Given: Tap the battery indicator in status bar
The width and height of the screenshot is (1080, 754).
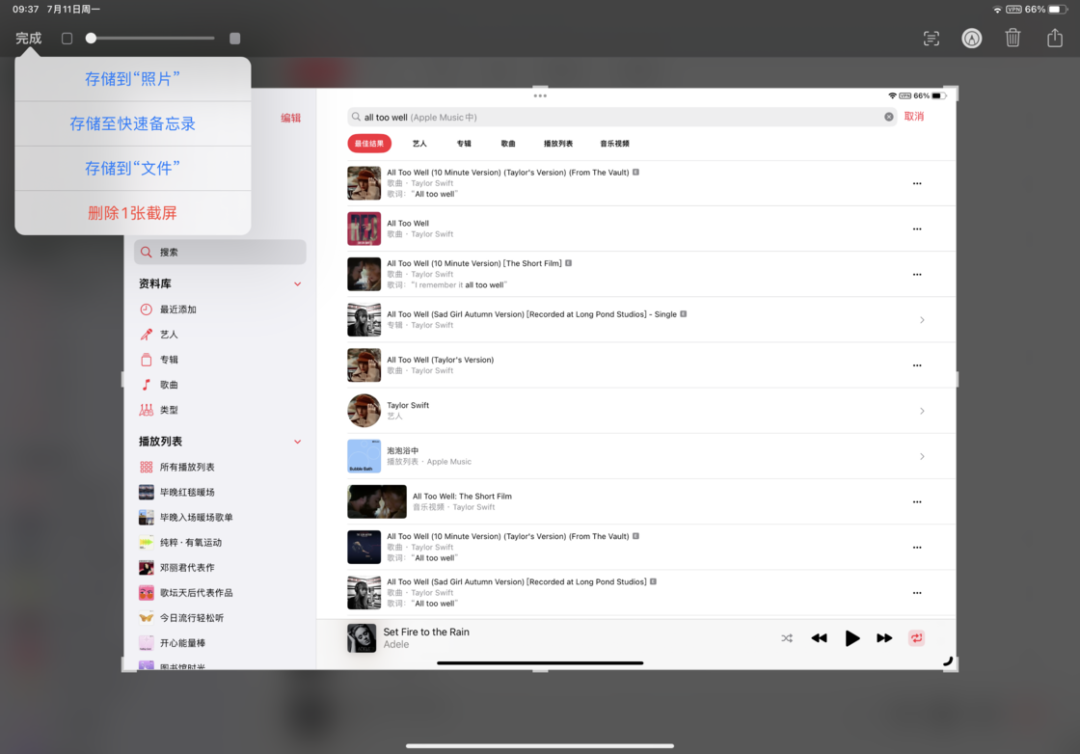Looking at the screenshot, I should click(1055, 10).
